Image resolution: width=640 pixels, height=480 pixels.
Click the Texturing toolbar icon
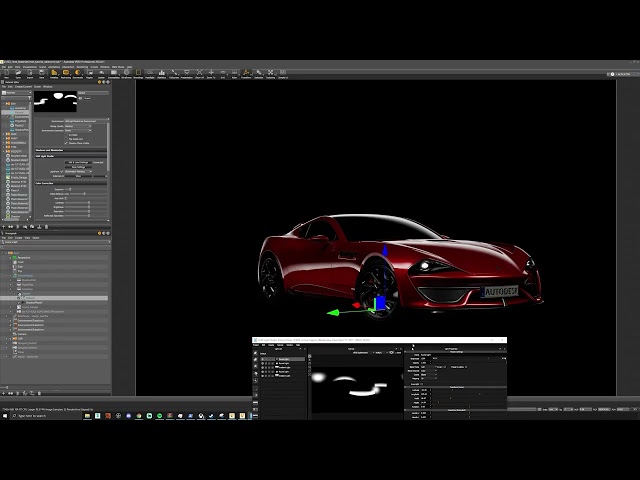[271, 73]
